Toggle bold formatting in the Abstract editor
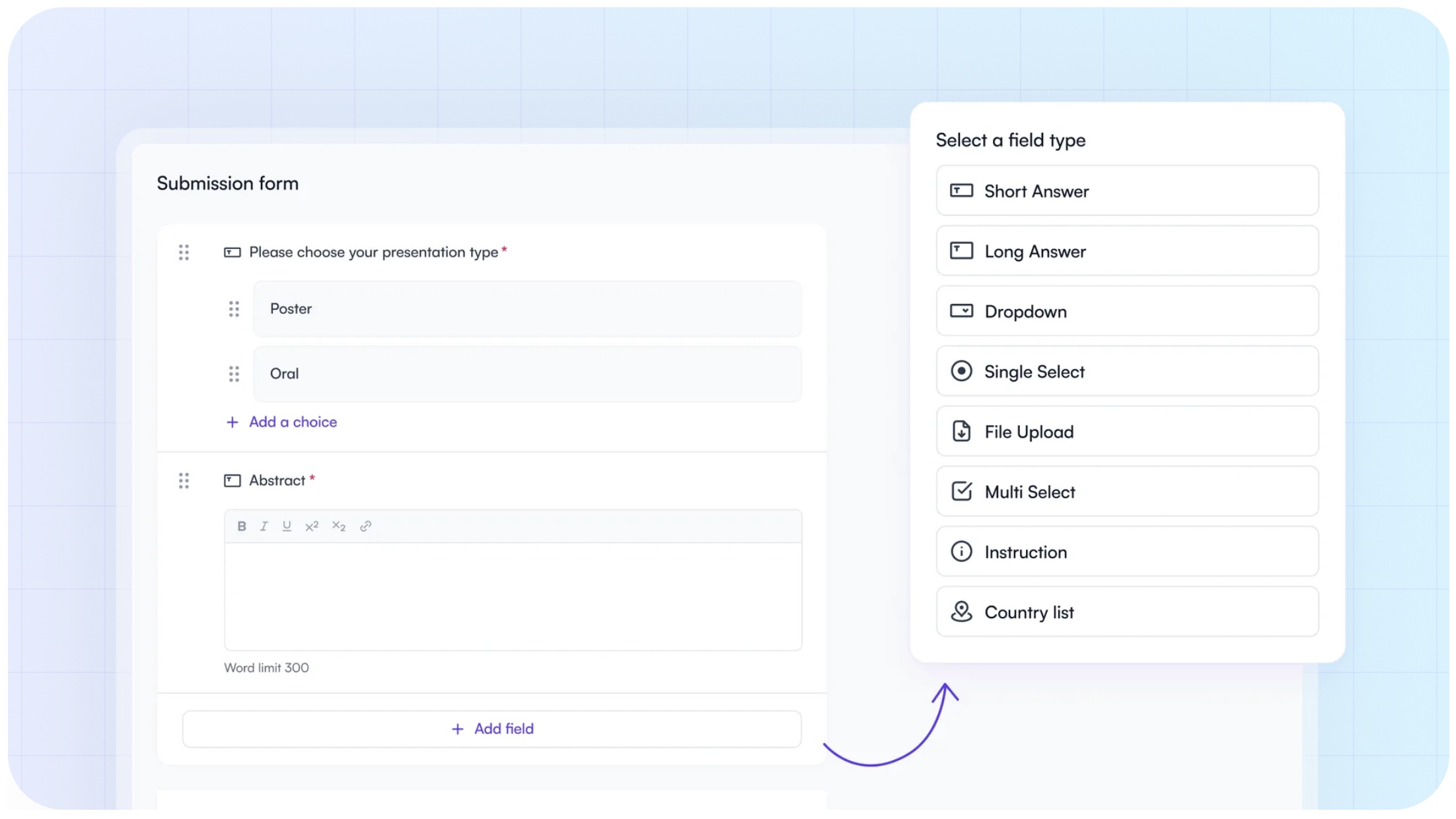This screenshot has height=819, width=1456. coord(240,526)
